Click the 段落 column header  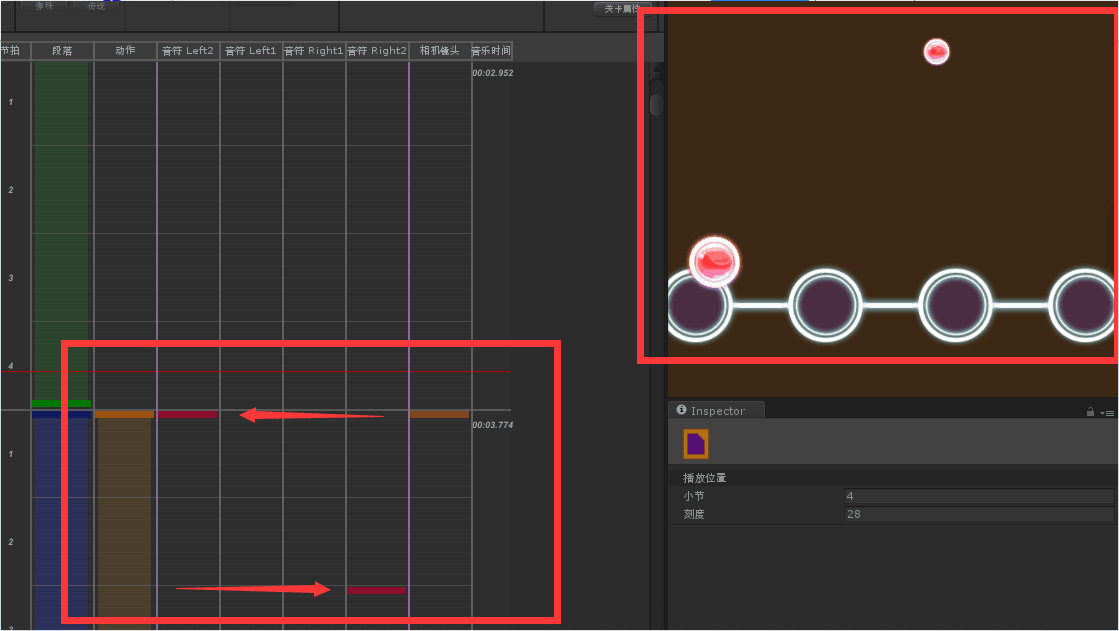point(62,51)
